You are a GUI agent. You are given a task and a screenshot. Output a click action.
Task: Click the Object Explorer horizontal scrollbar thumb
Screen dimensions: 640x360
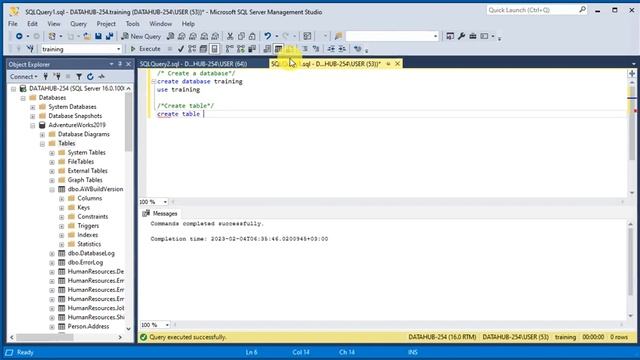click(45, 337)
